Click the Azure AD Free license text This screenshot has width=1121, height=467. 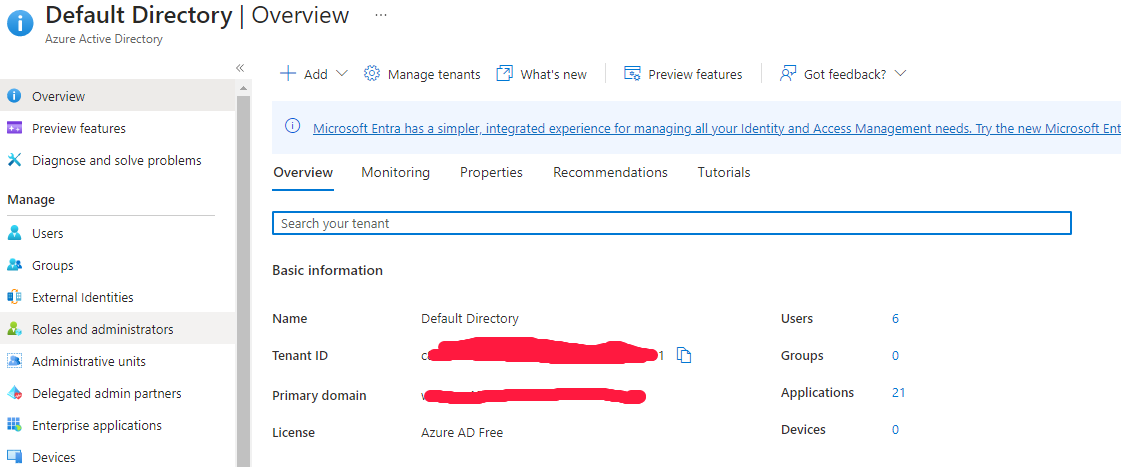pos(462,433)
